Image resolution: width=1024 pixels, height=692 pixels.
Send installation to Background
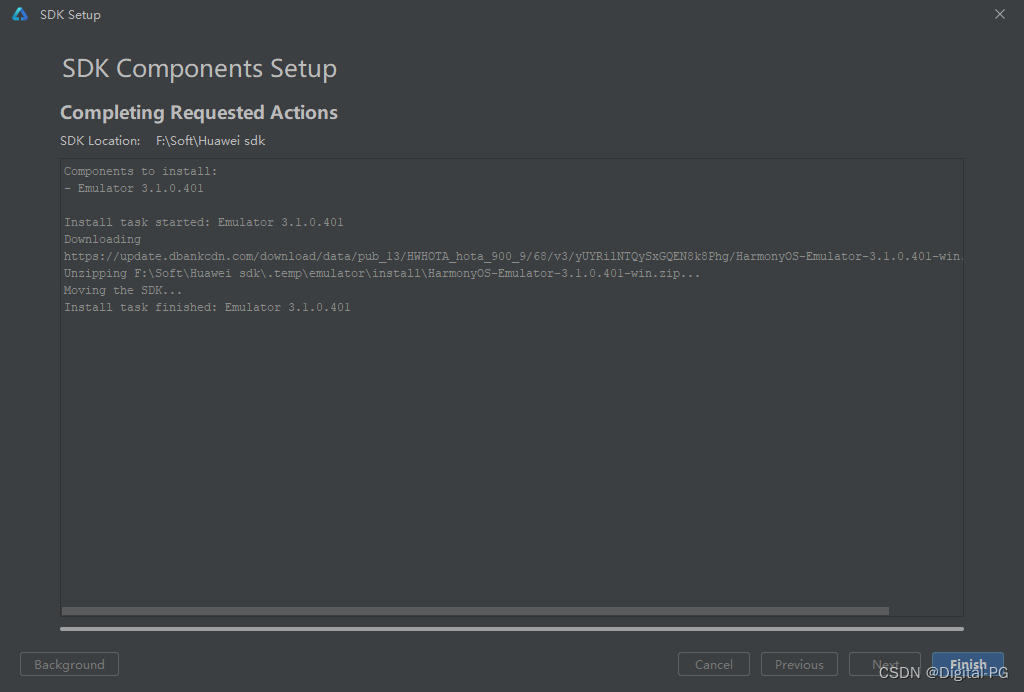(69, 664)
